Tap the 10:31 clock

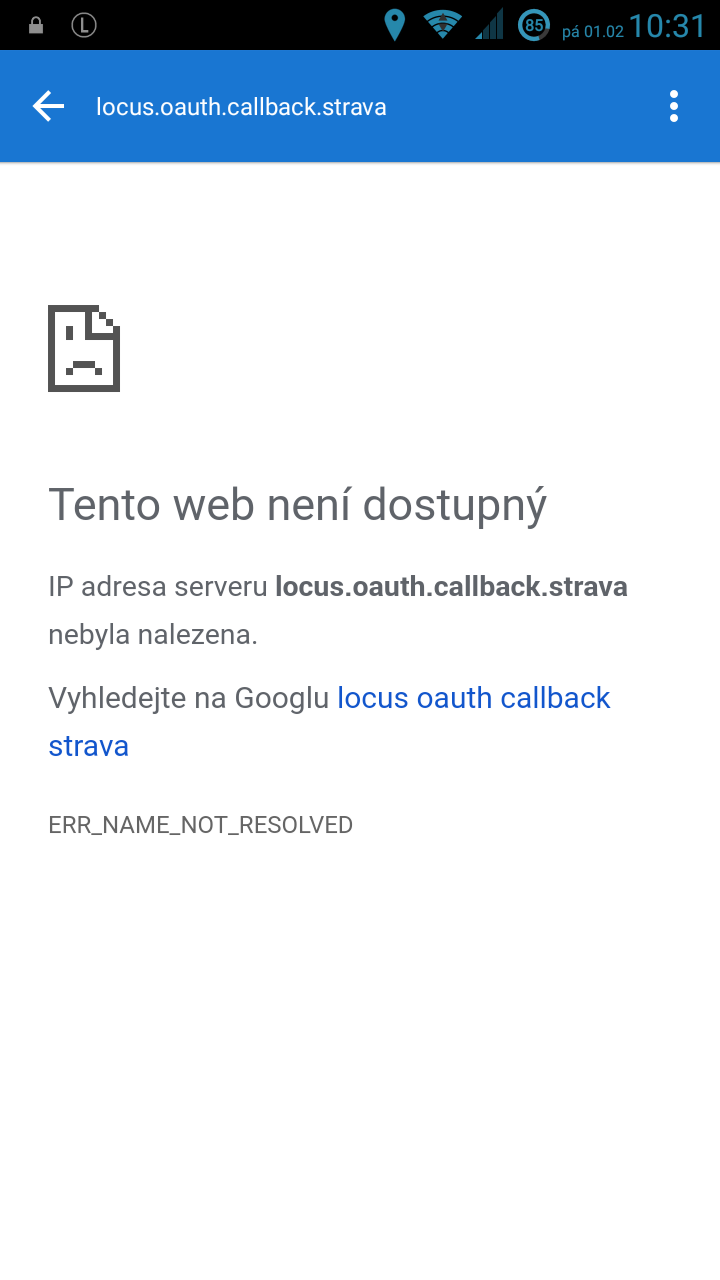pos(667,26)
